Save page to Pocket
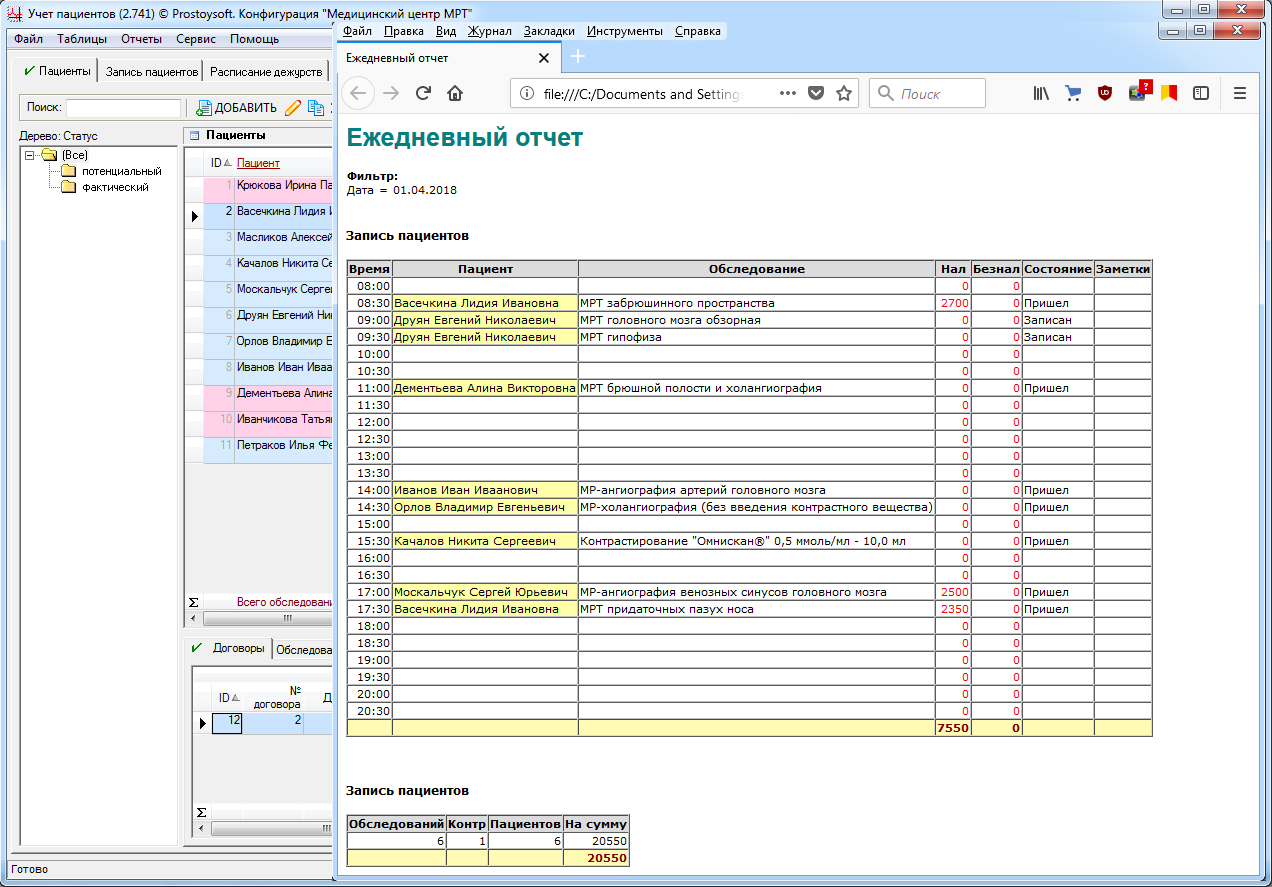Image resolution: width=1272 pixels, height=887 pixels. (x=816, y=93)
